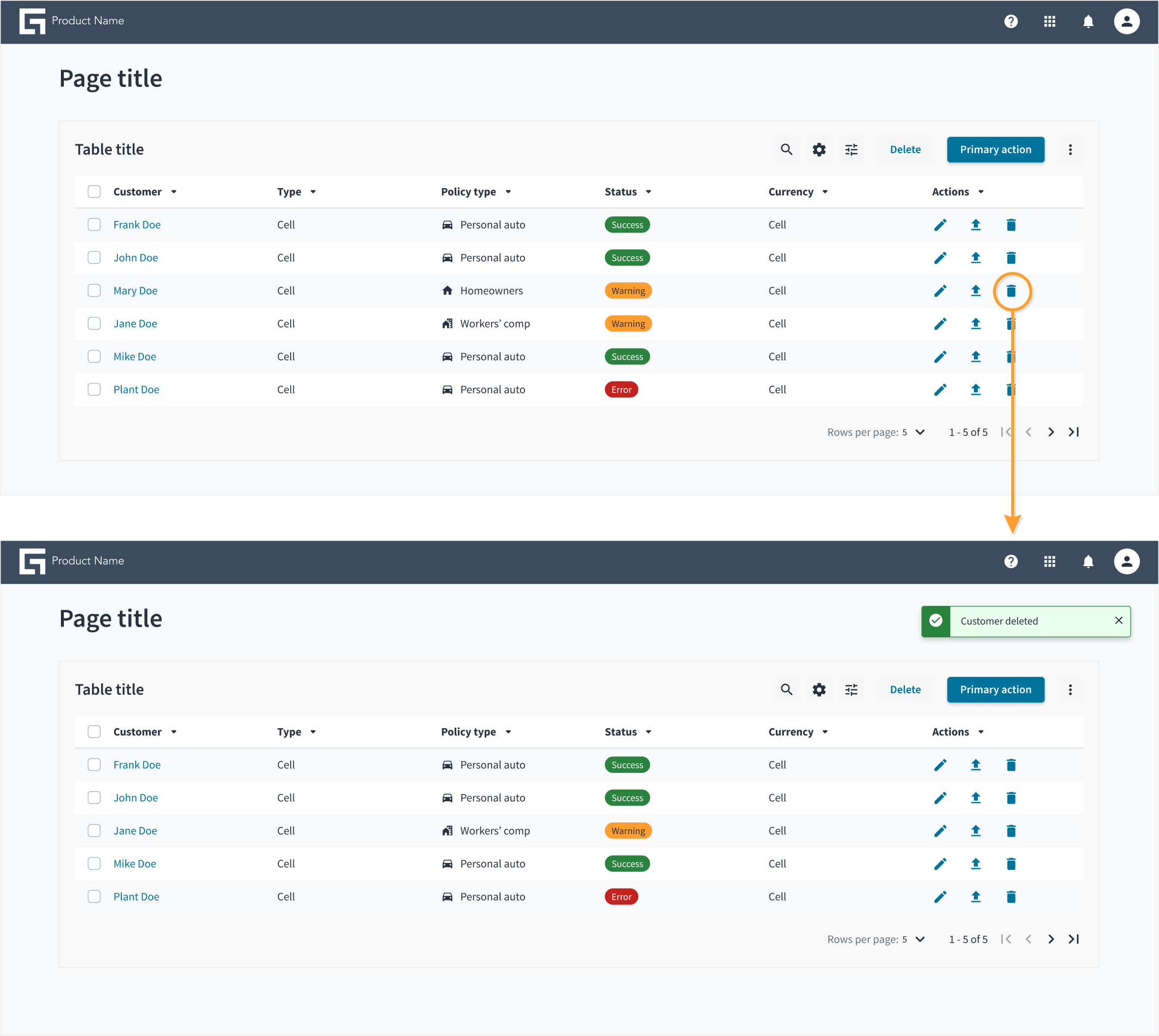Upload for Homeowners row via arrow icon
Image resolution: width=1159 pixels, height=1036 pixels.
coord(976,291)
